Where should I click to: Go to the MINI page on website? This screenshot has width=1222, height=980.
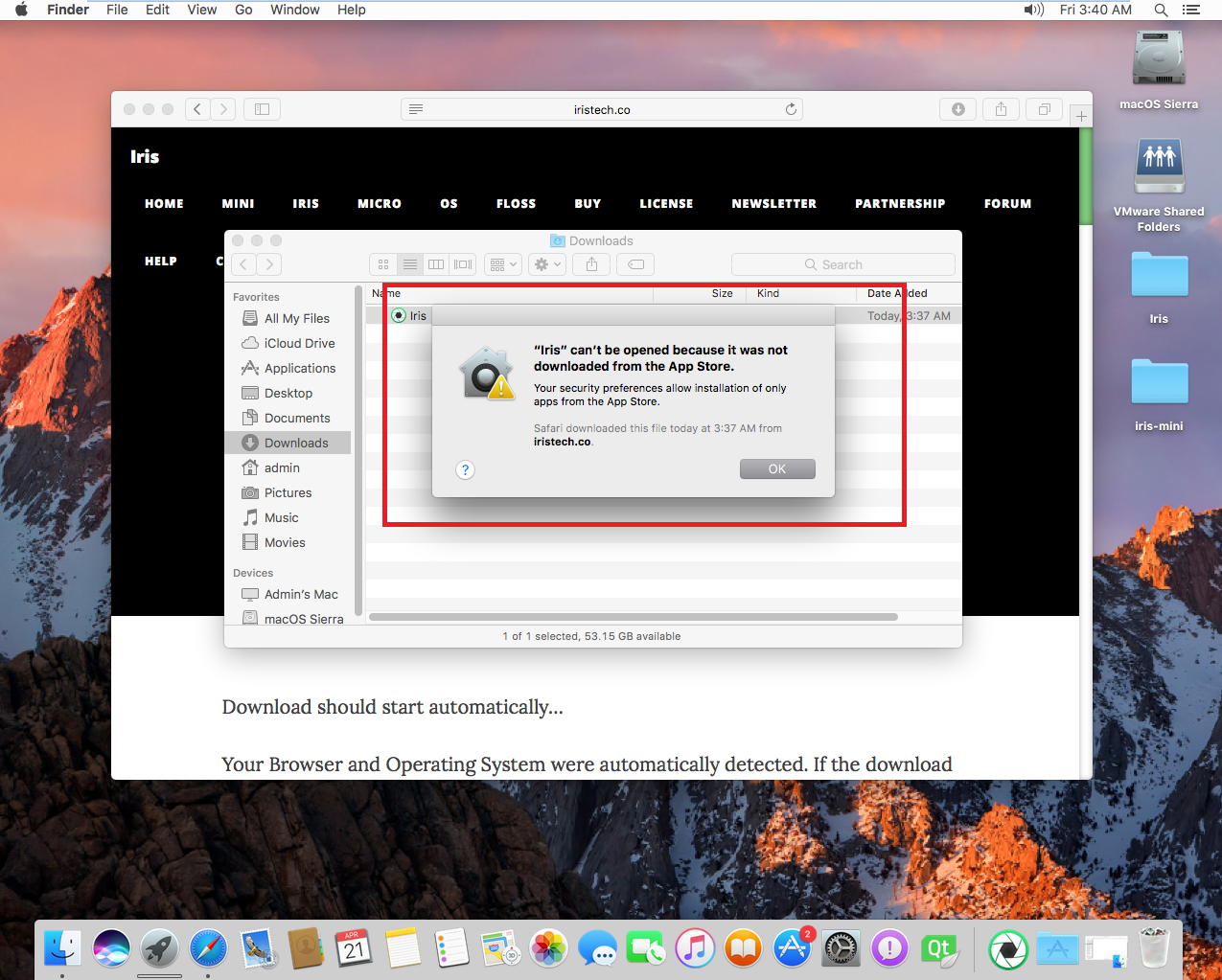239,203
